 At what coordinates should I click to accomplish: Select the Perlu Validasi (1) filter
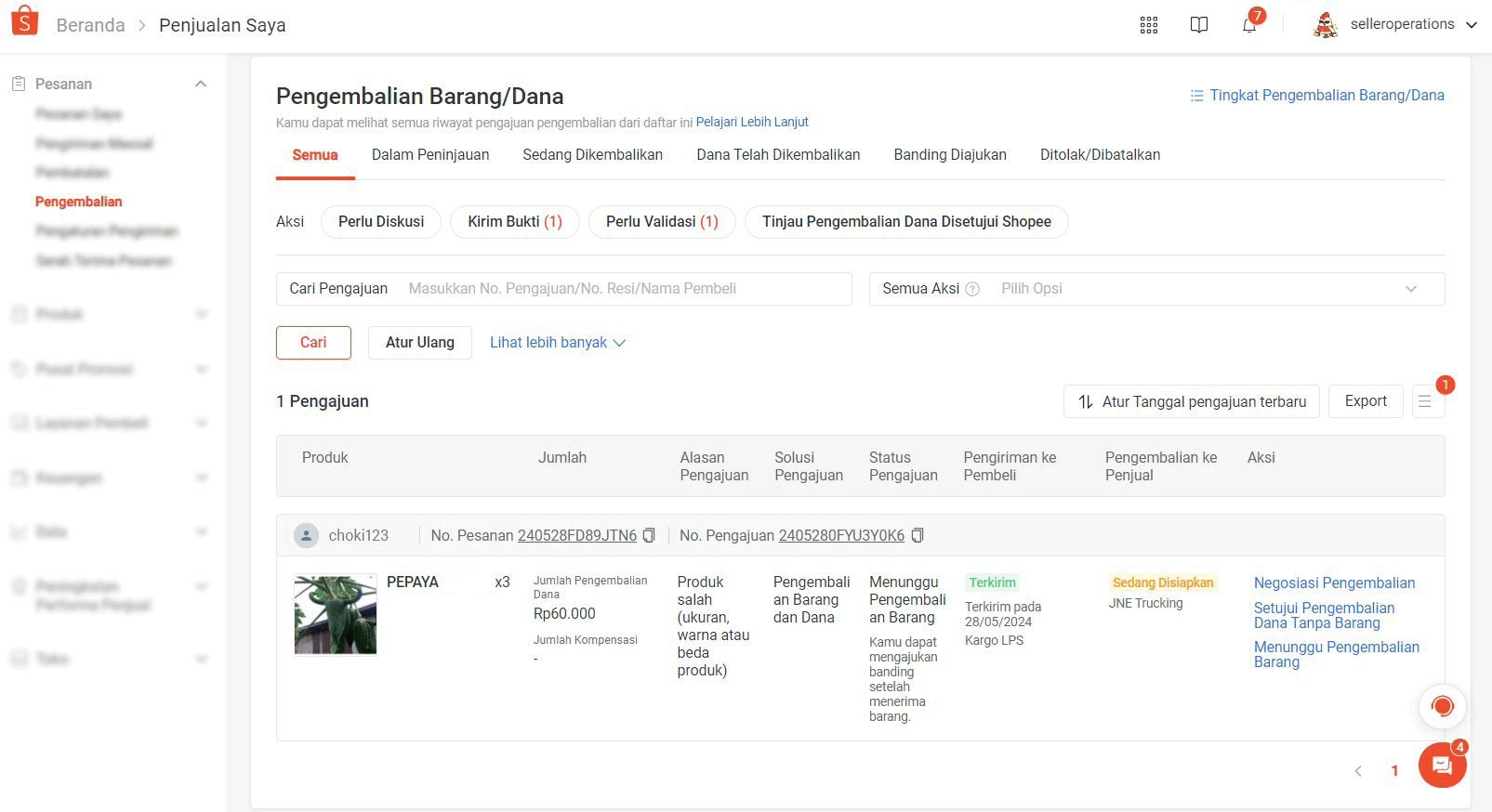tap(662, 222)
